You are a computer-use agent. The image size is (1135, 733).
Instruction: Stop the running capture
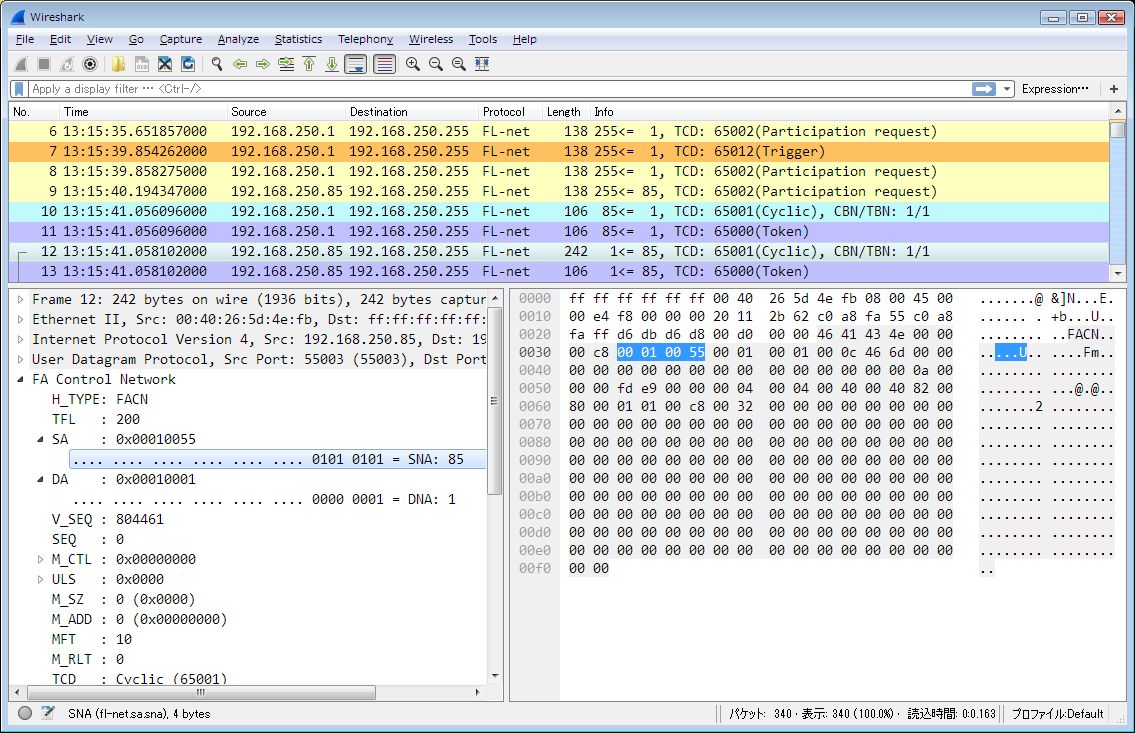pyautogui.click(x=44, y=64)
